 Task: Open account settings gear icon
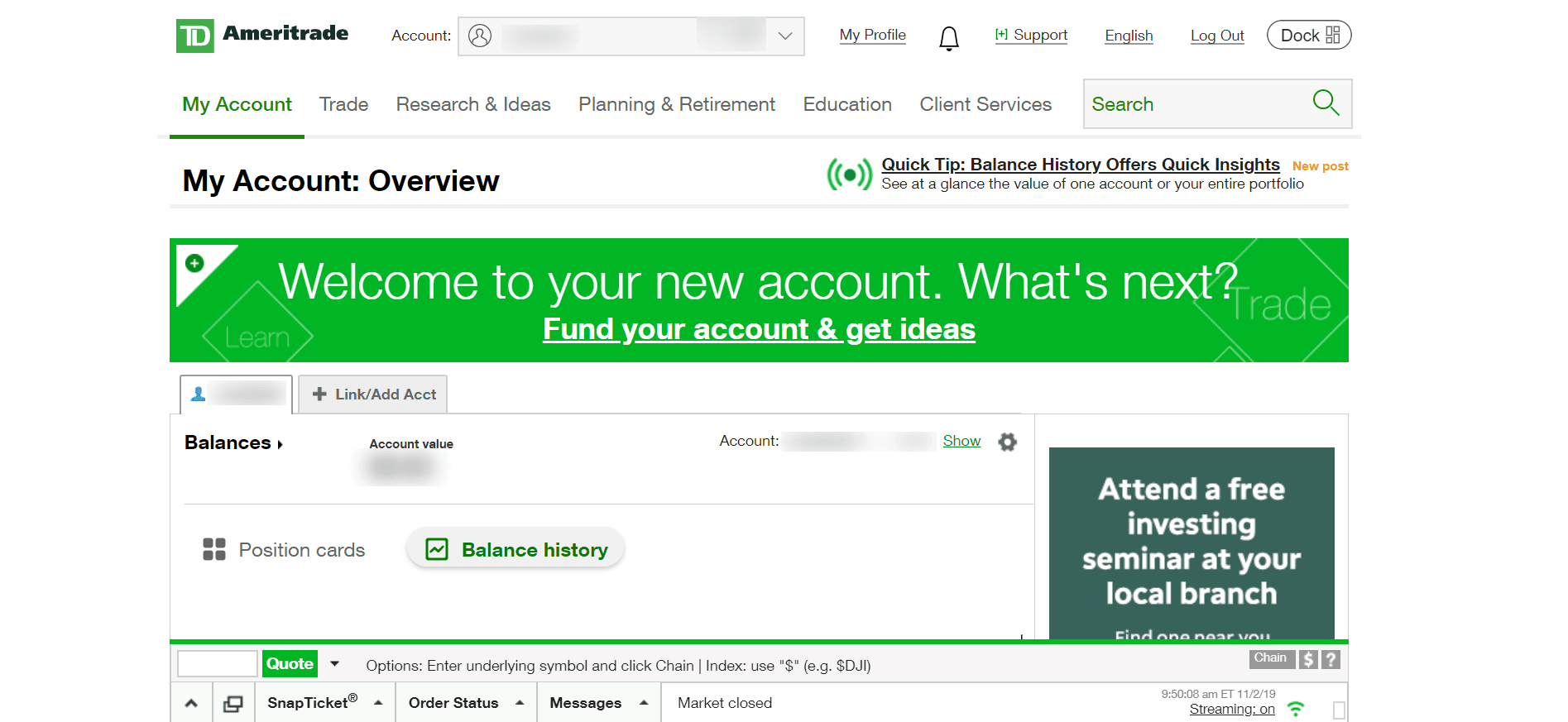pos(1007,442)
